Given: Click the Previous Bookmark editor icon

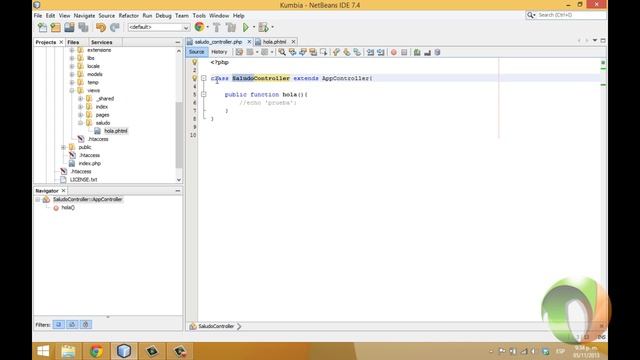Looking at the screenshot, I should tap(336, 52).
